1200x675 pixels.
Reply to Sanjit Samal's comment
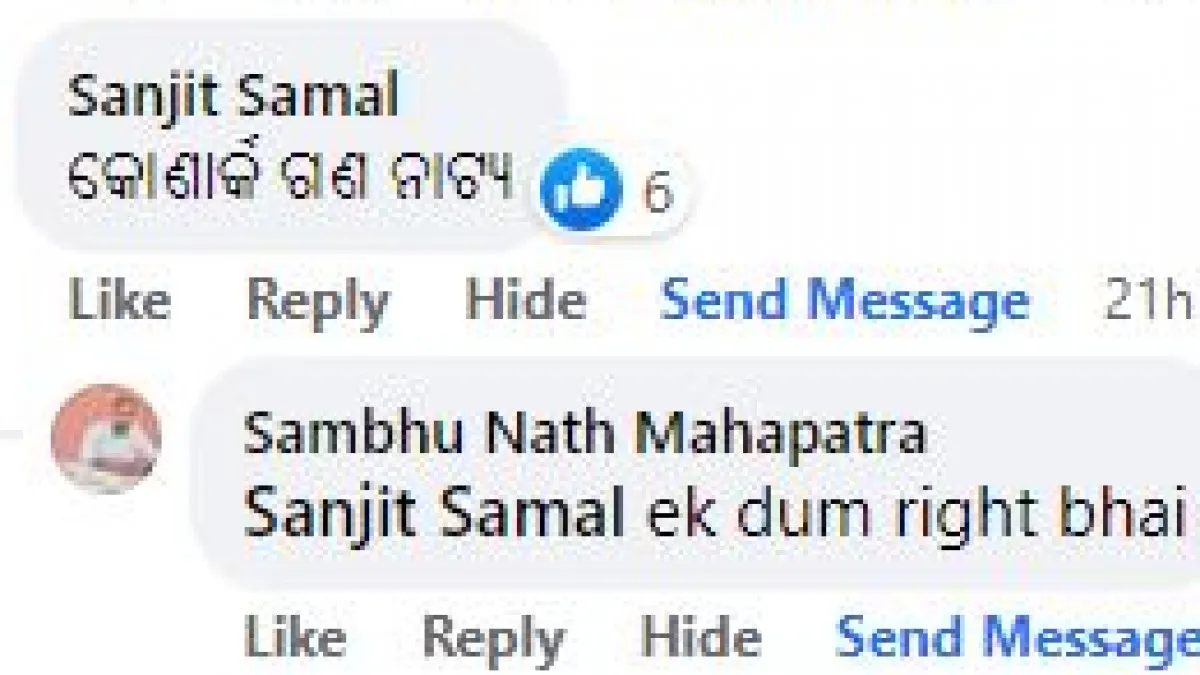317,299
